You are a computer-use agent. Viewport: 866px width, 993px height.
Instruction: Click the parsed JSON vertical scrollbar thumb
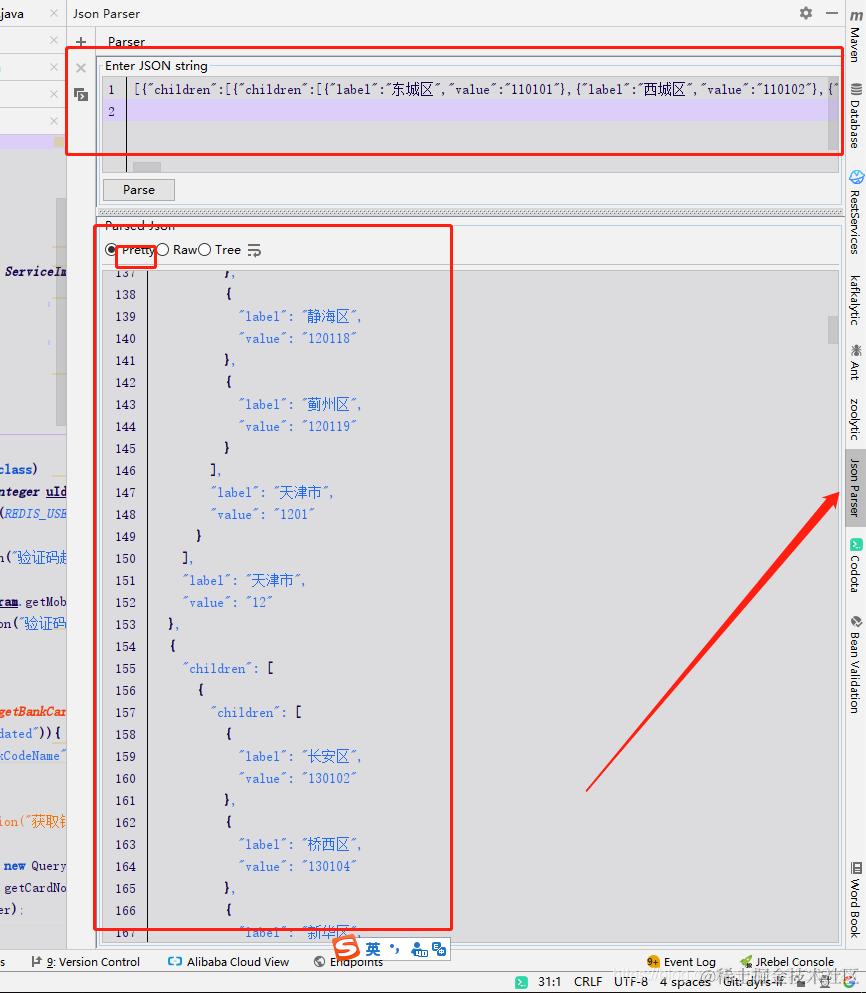point(833,329)
